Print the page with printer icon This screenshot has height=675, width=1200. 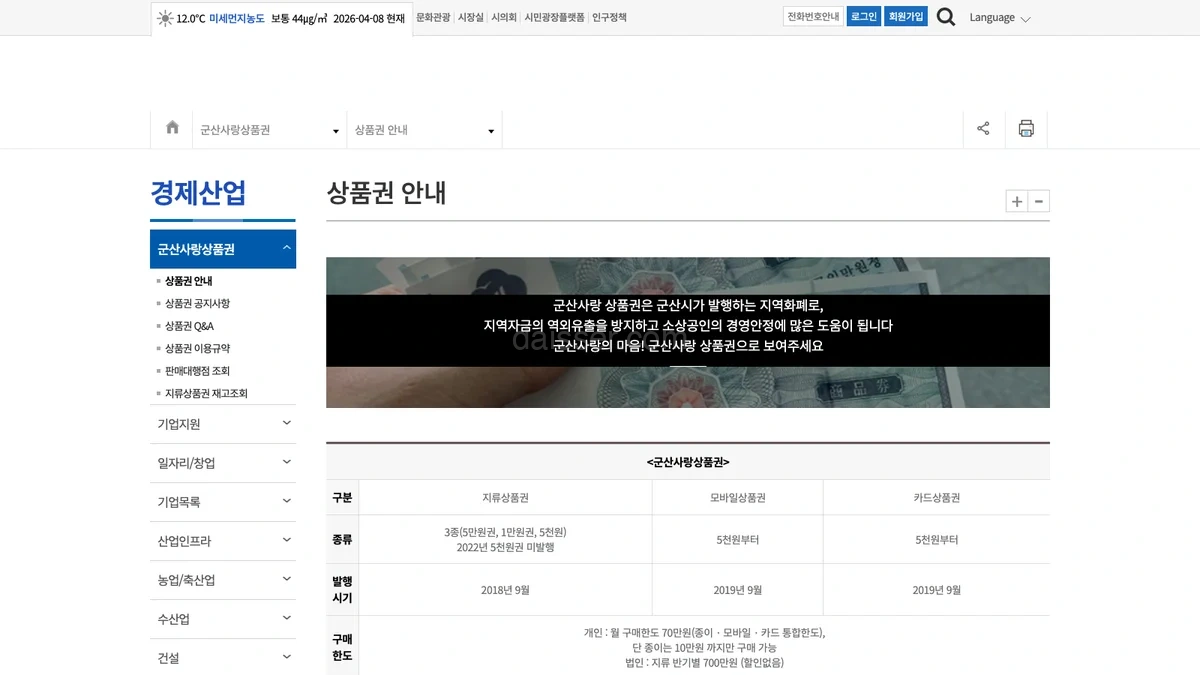pos(1026,129)
